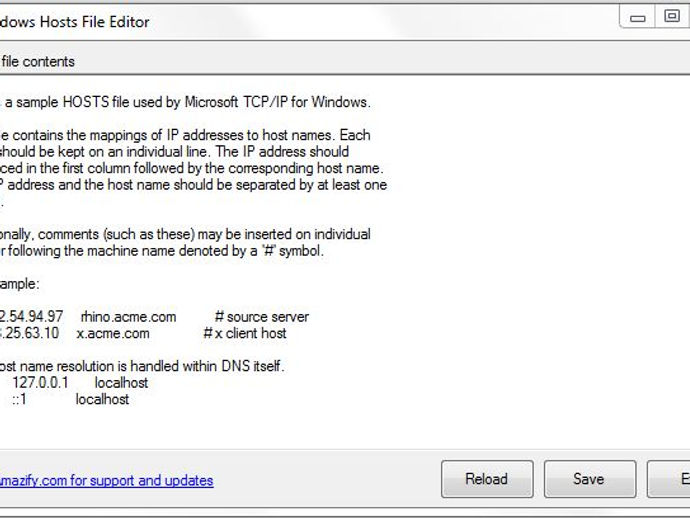Click the line mentioning Microsoft TCP/IP for Windows

(x=185, y=102)
